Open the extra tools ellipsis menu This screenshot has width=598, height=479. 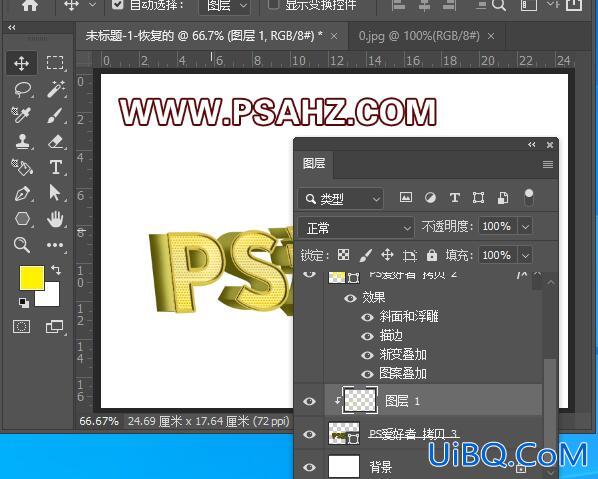[x=55, y=245]
